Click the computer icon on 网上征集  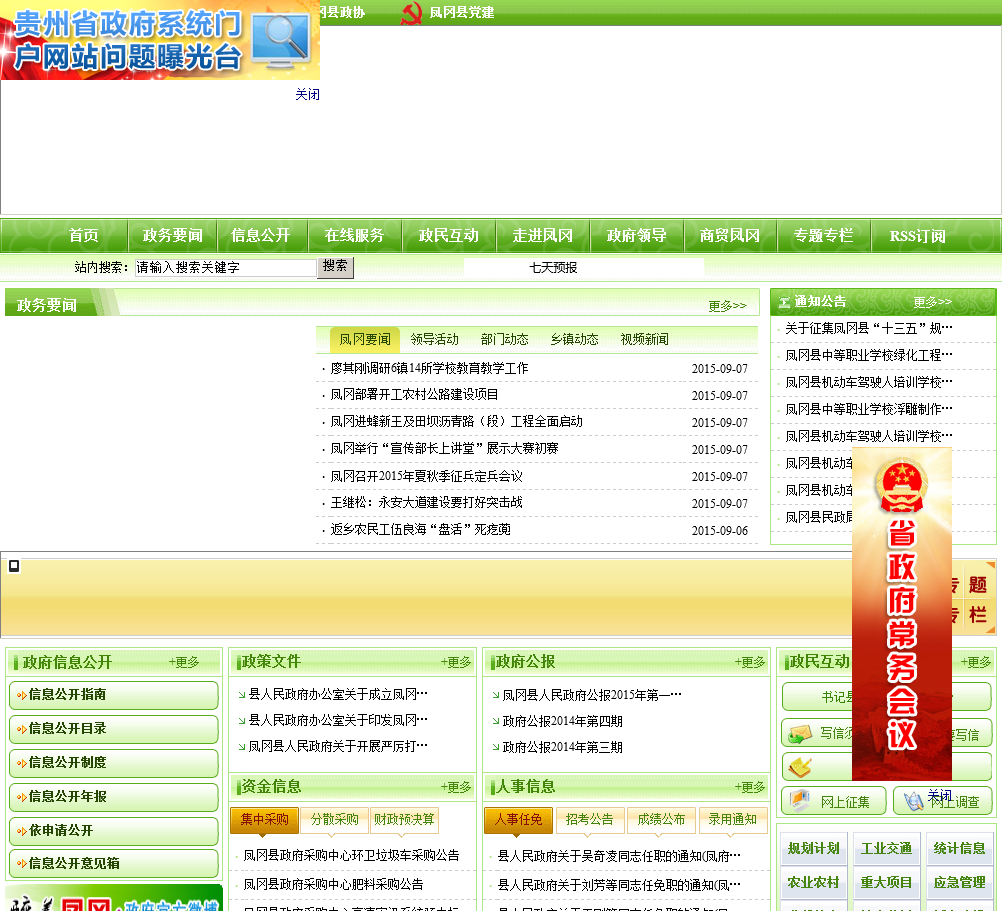coord(799,800)
